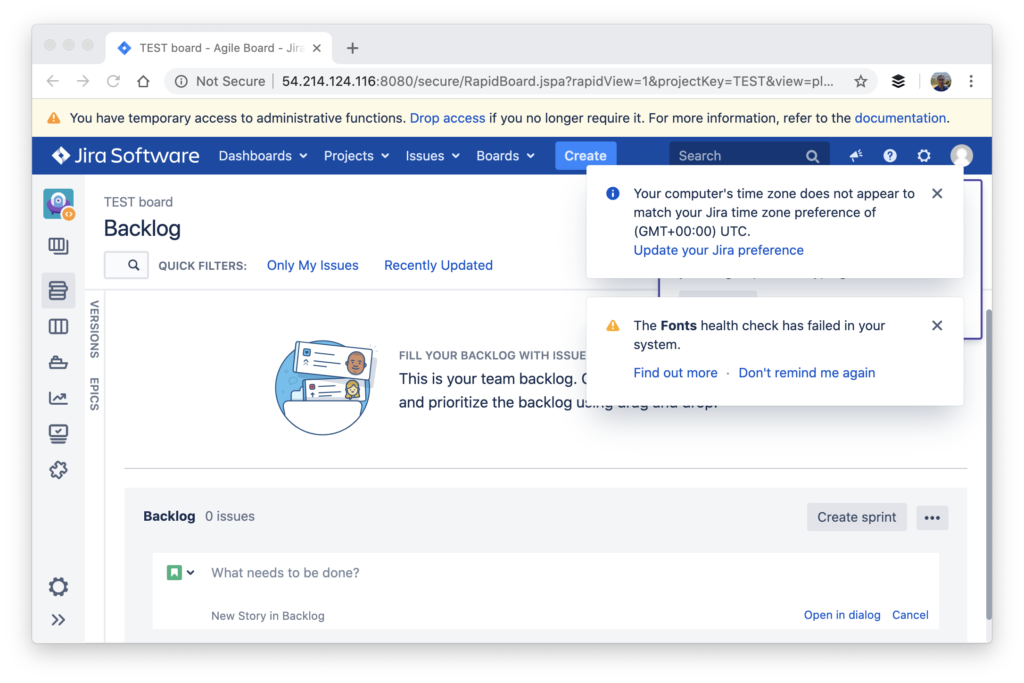Dismiss the Fonts health check notification
This screenshot has width=1024, height=683.
coord(937,325)
